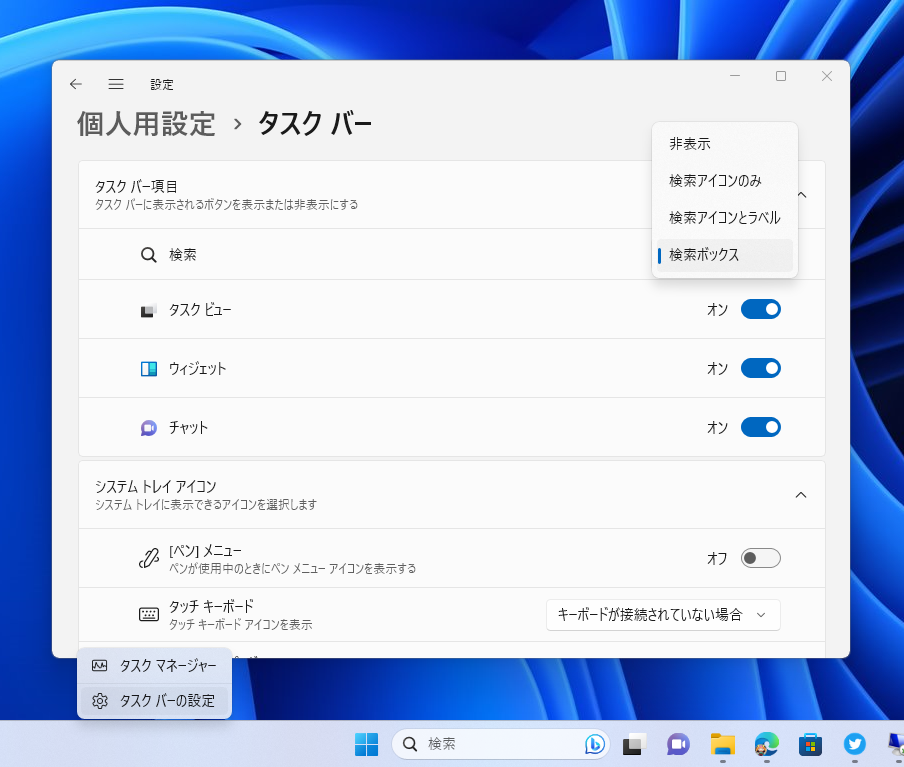Turn on the [ペン] メニュー toggle
This screenshot has width=904, height=767.
(761, 558)
